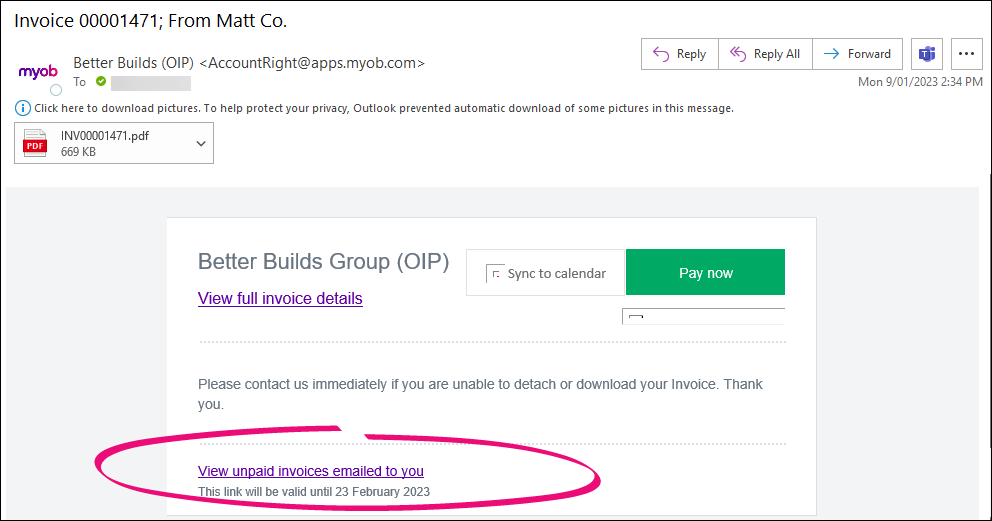Click the PDF icon of the attachment
The width and height of the screenshot is (992, 521).
click(35, 143)
